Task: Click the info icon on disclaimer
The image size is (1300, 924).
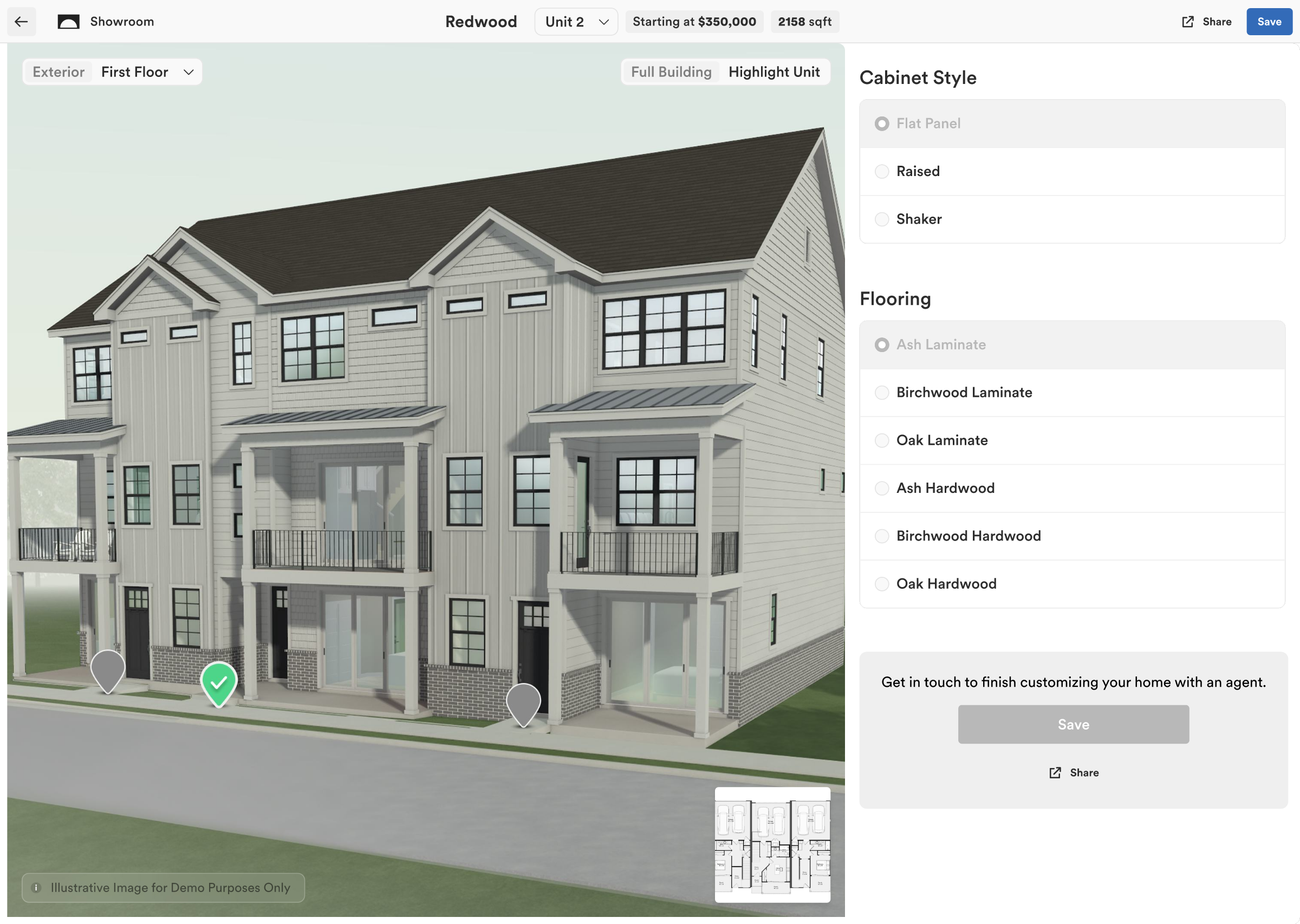Action: [36, 887]
